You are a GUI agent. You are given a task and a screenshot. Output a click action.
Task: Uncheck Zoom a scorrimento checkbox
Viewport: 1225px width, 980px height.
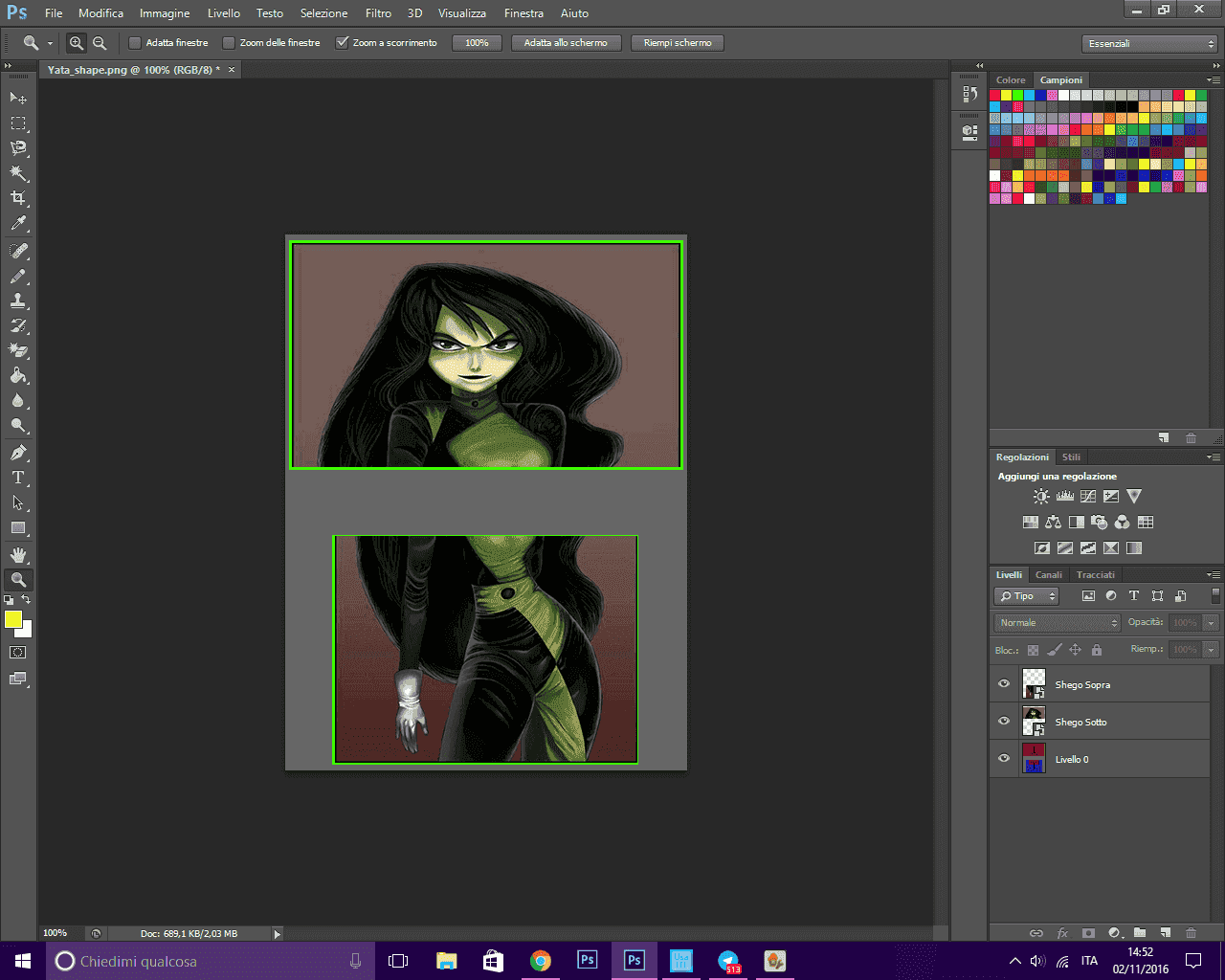(x=342, y=43)
